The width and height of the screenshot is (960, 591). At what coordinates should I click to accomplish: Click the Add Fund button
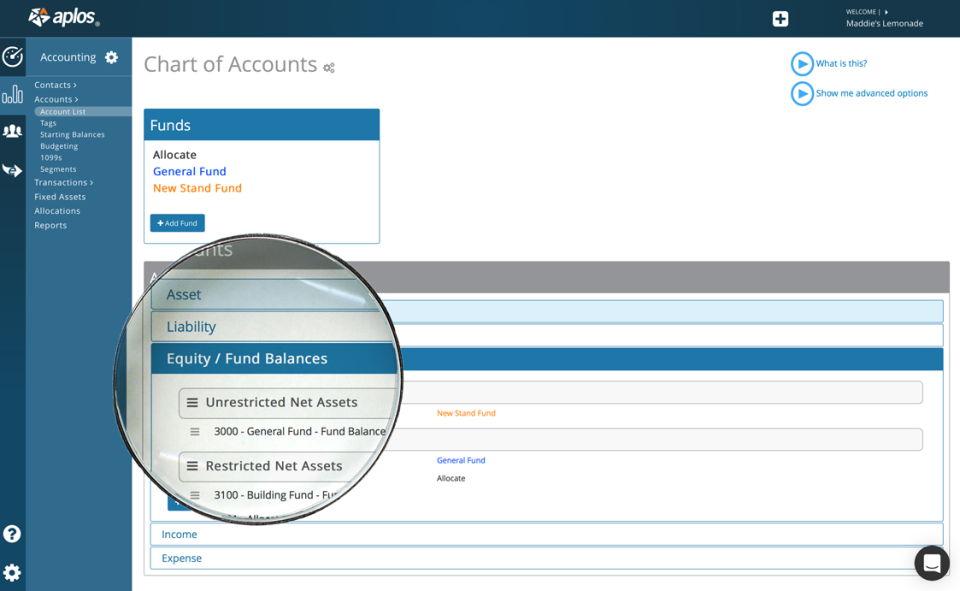point(178,223)
